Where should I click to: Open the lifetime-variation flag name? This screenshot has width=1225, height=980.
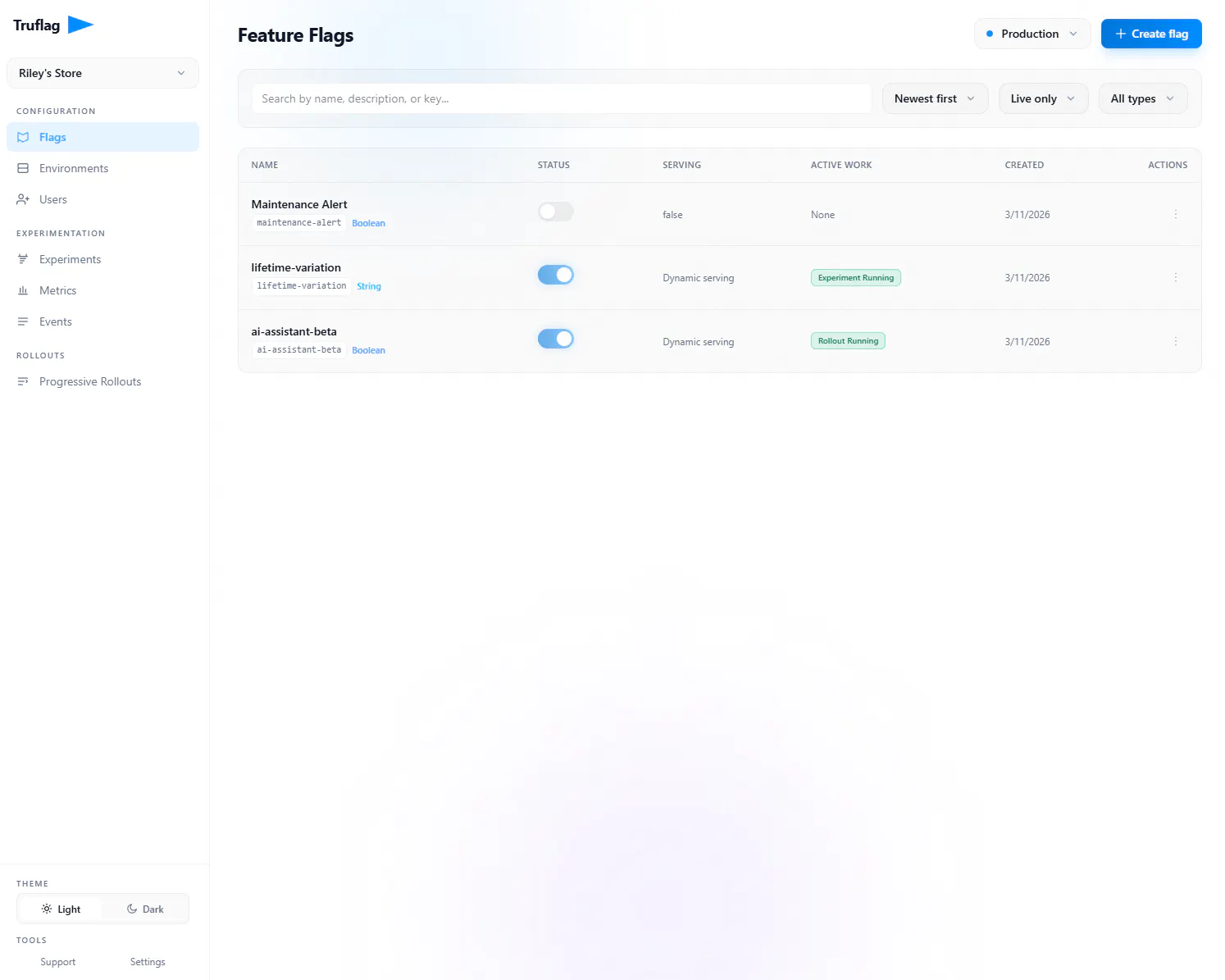[296, 267]
